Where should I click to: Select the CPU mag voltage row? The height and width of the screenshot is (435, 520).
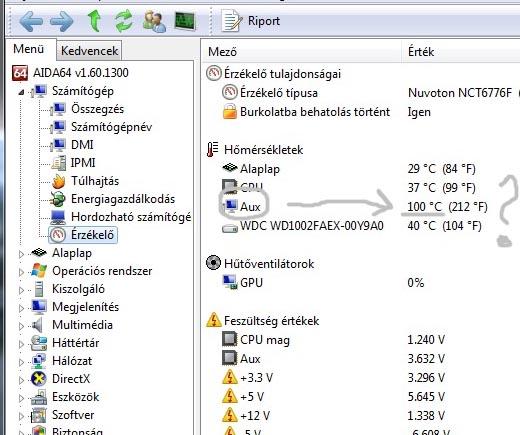265,340
